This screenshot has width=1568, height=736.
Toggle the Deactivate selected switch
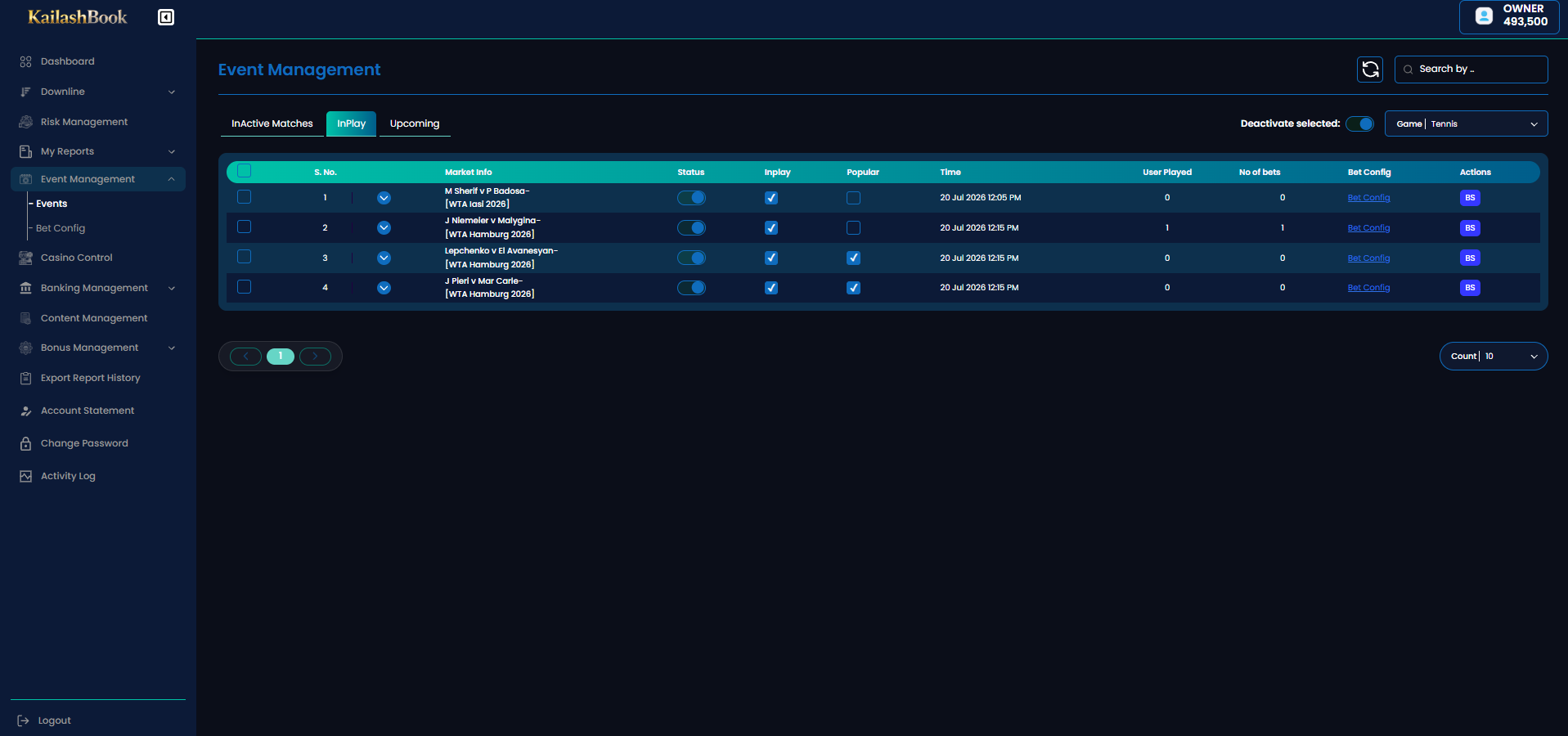[x=1360, y=124]
